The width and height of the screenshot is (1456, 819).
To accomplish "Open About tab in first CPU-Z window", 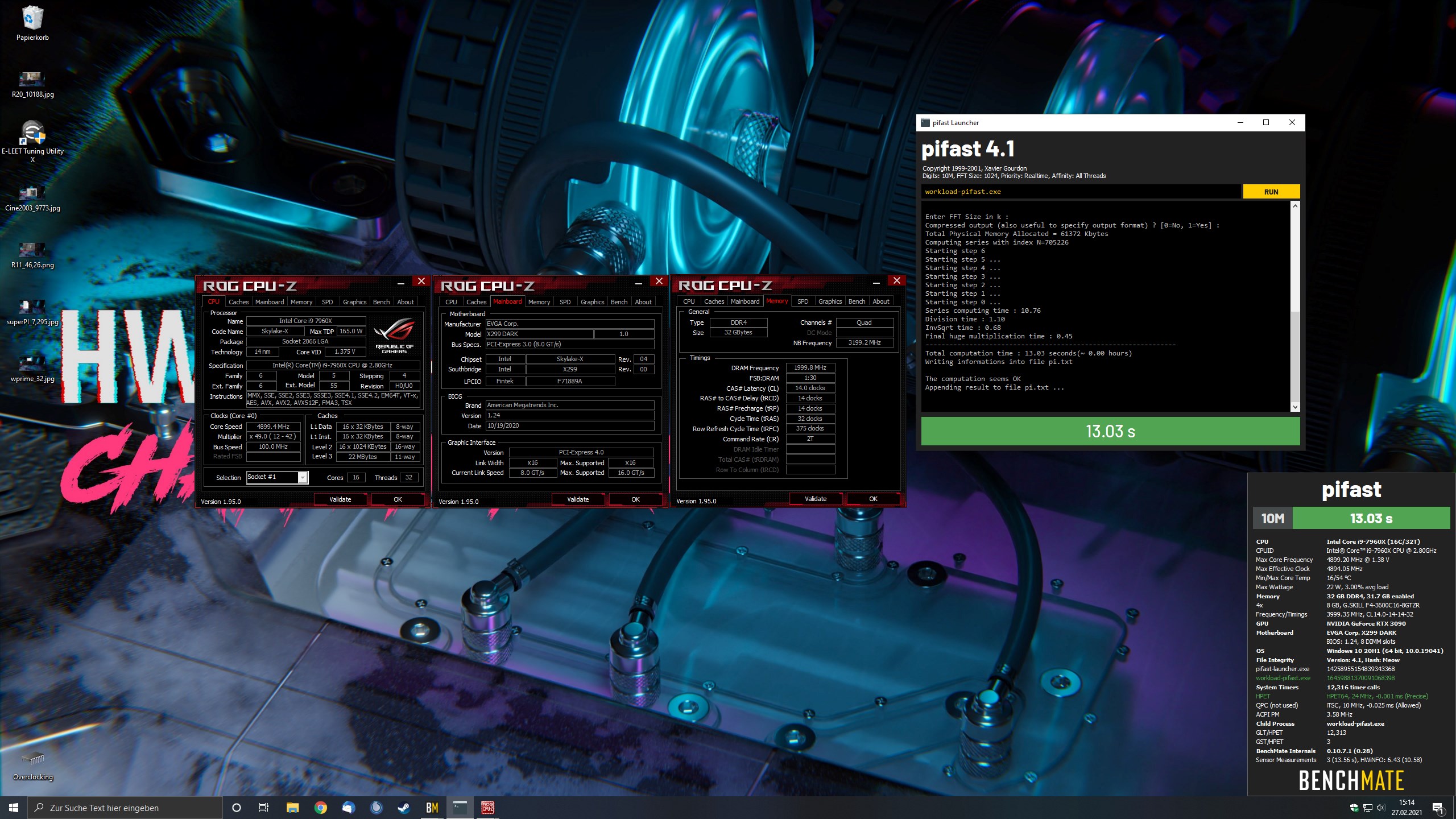I will (406, 302).
